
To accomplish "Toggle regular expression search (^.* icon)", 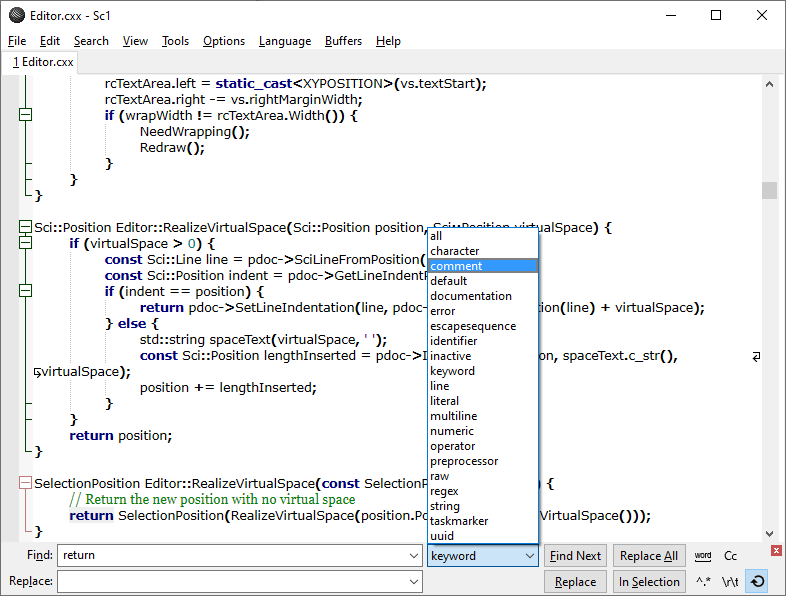I will coord(703,581).
